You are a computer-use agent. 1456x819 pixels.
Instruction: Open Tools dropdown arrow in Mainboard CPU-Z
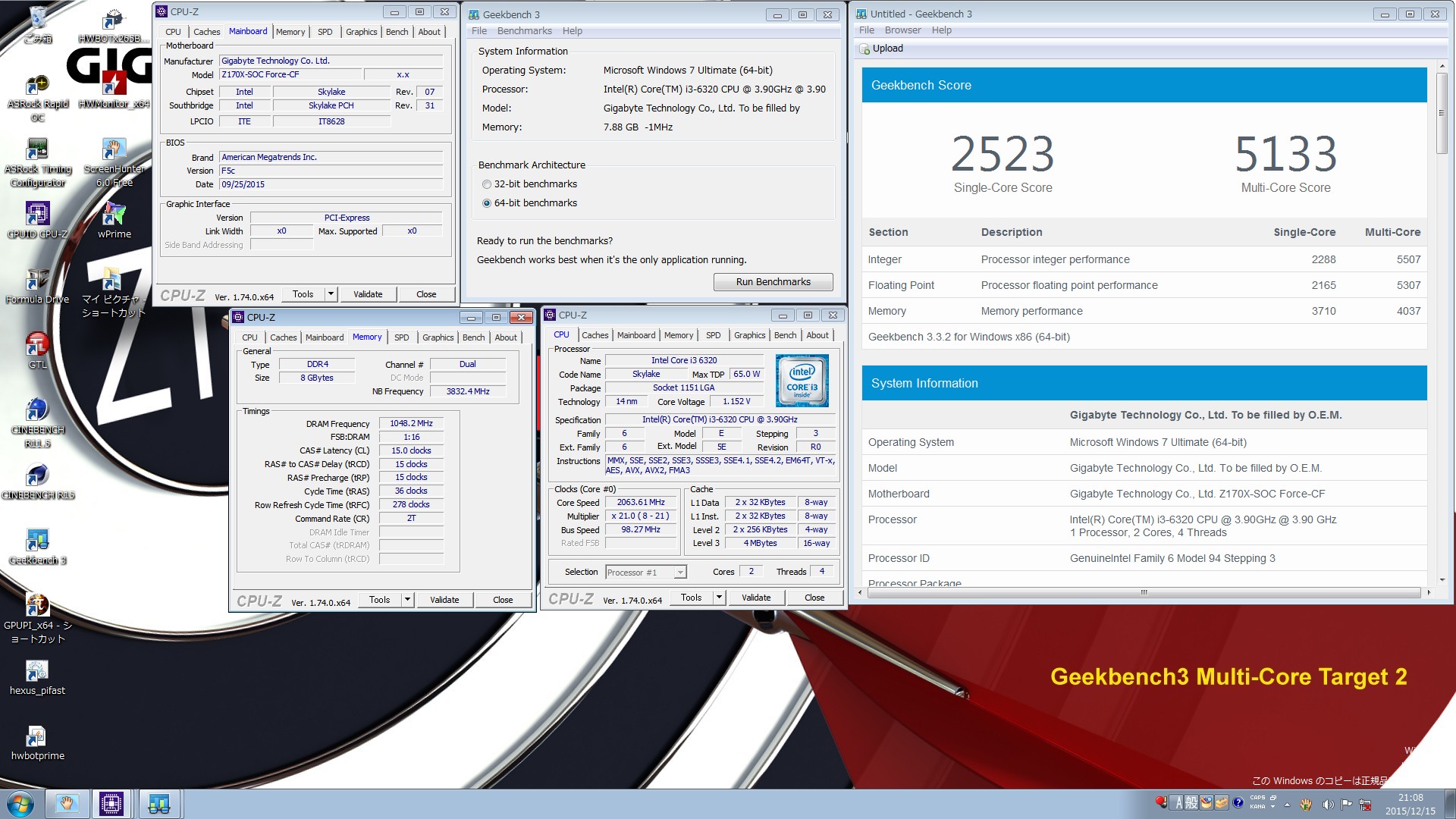(331, 294)
